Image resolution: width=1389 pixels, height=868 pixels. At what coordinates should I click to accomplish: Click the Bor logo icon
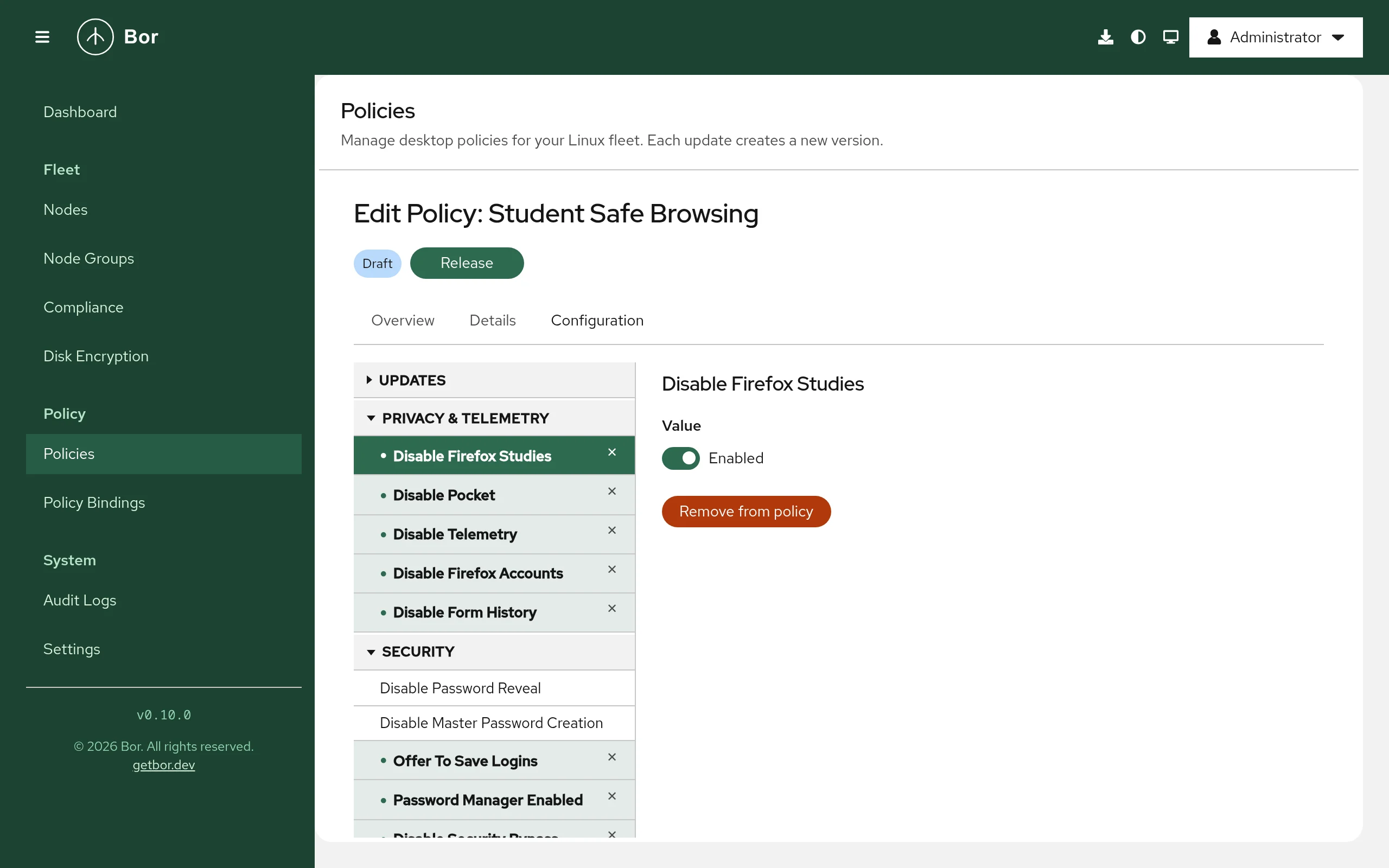click(x=95, y=37)
